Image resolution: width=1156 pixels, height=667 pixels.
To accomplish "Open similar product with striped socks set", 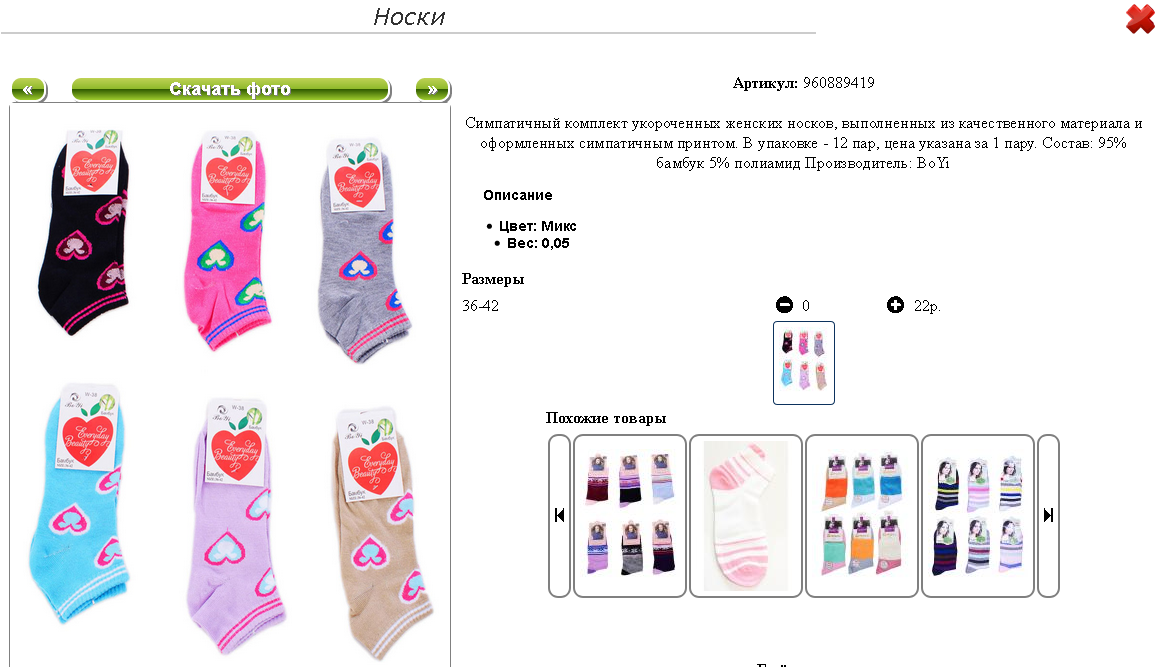I will point(978,515).
